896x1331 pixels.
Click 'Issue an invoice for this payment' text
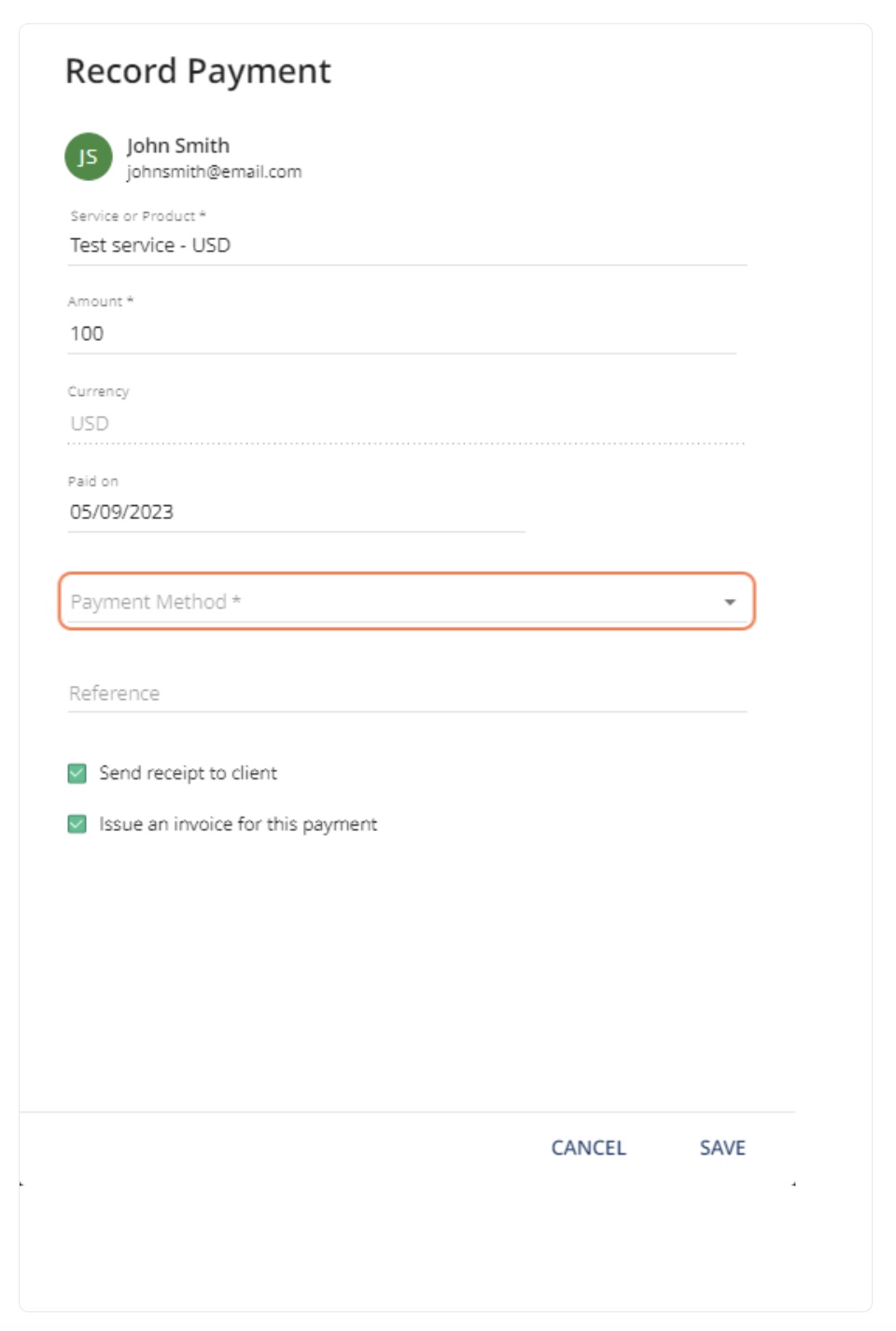pos(238,824)
